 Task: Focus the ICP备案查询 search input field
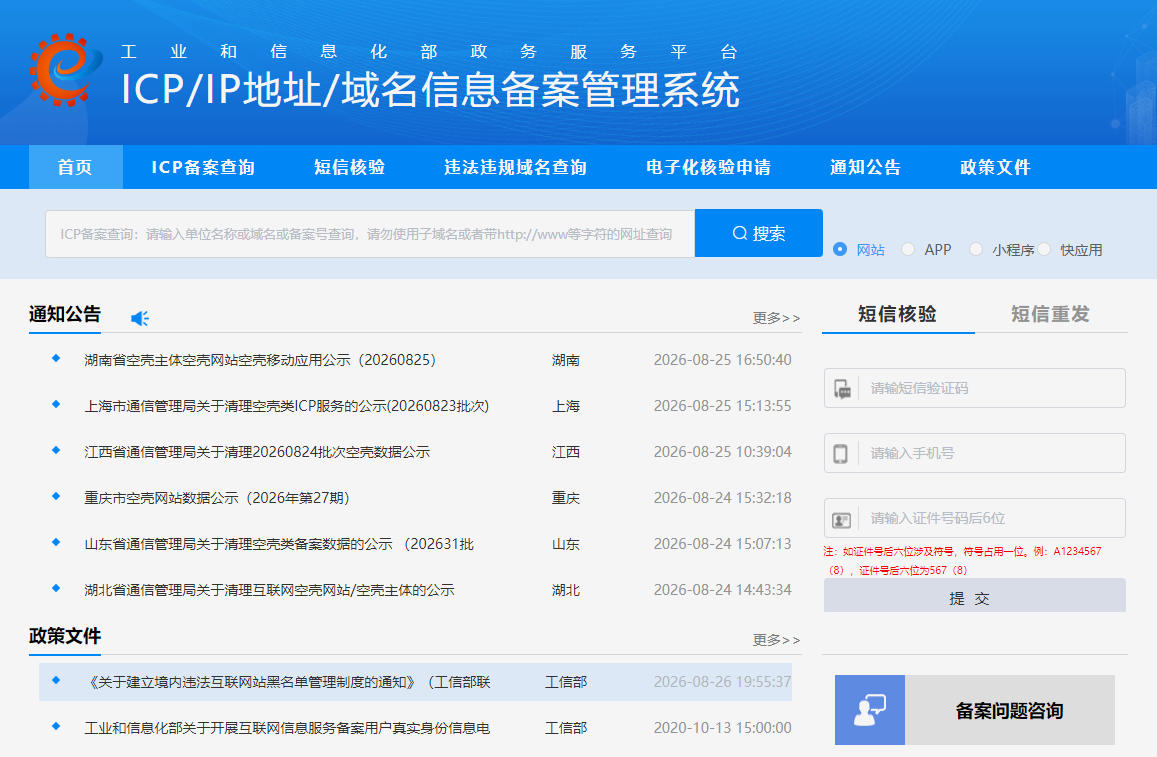pyautogui.click(x=370, y=234)
